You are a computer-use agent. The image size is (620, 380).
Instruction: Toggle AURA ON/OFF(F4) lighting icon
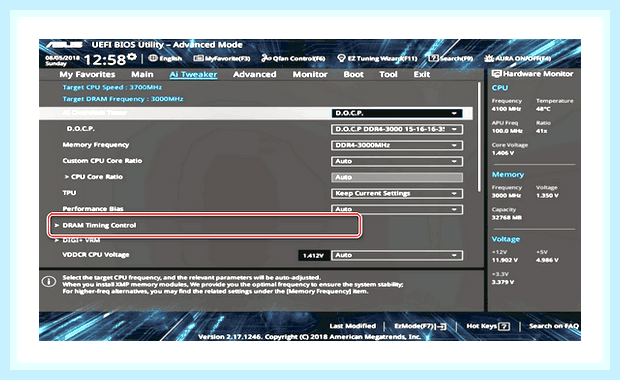489,58
